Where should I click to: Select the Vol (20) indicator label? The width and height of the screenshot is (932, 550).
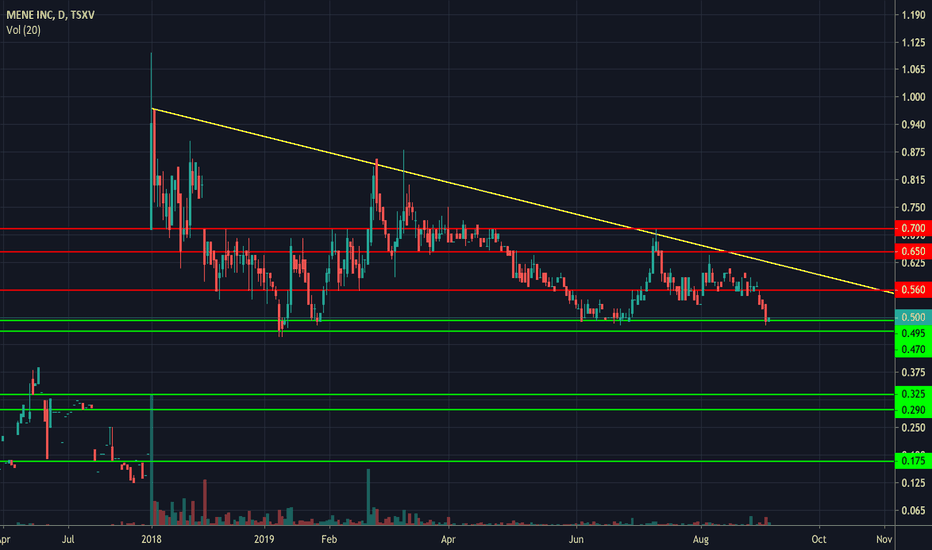click(x=23, y=30)
